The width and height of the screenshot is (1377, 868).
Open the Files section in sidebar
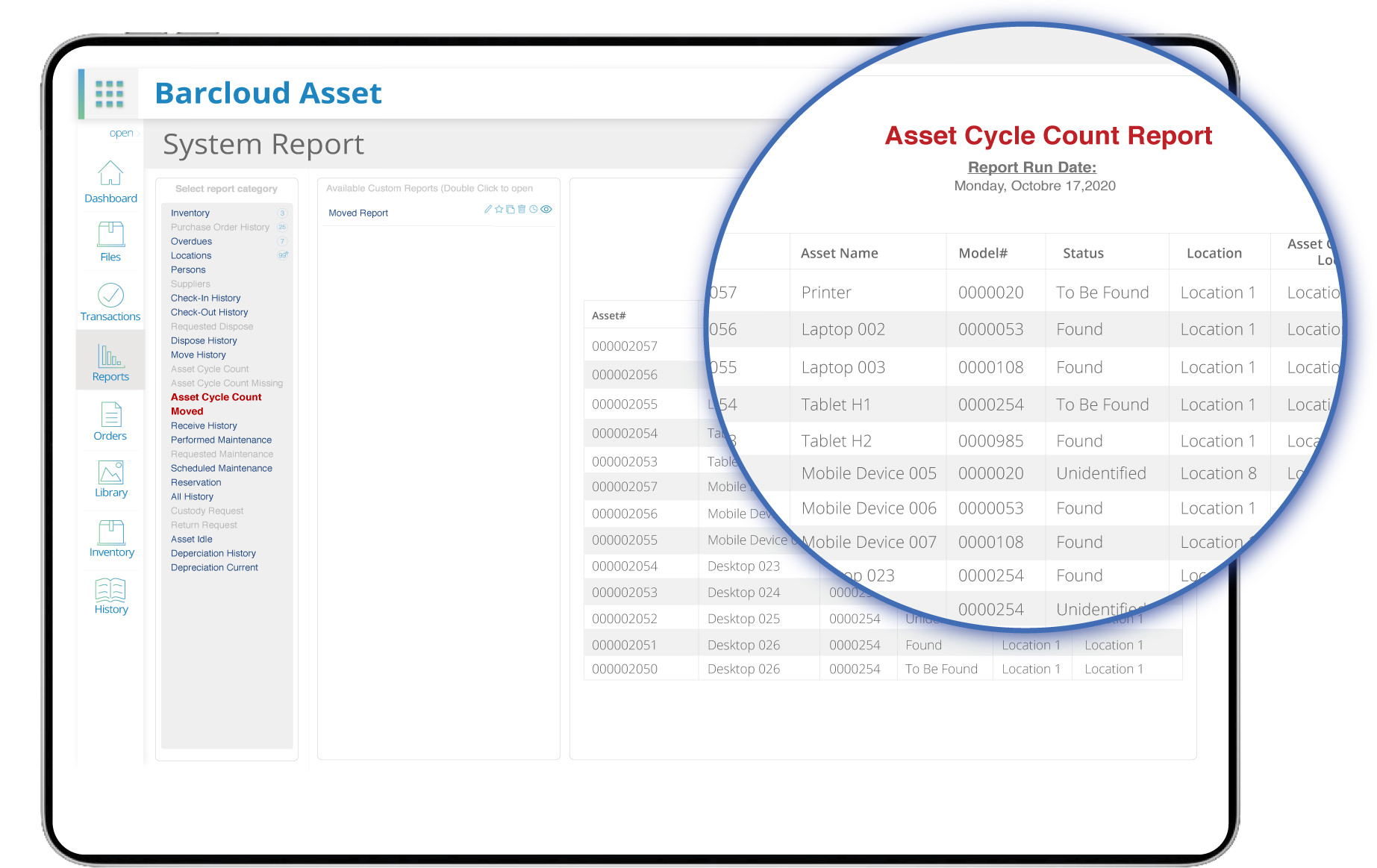(110, 241)
